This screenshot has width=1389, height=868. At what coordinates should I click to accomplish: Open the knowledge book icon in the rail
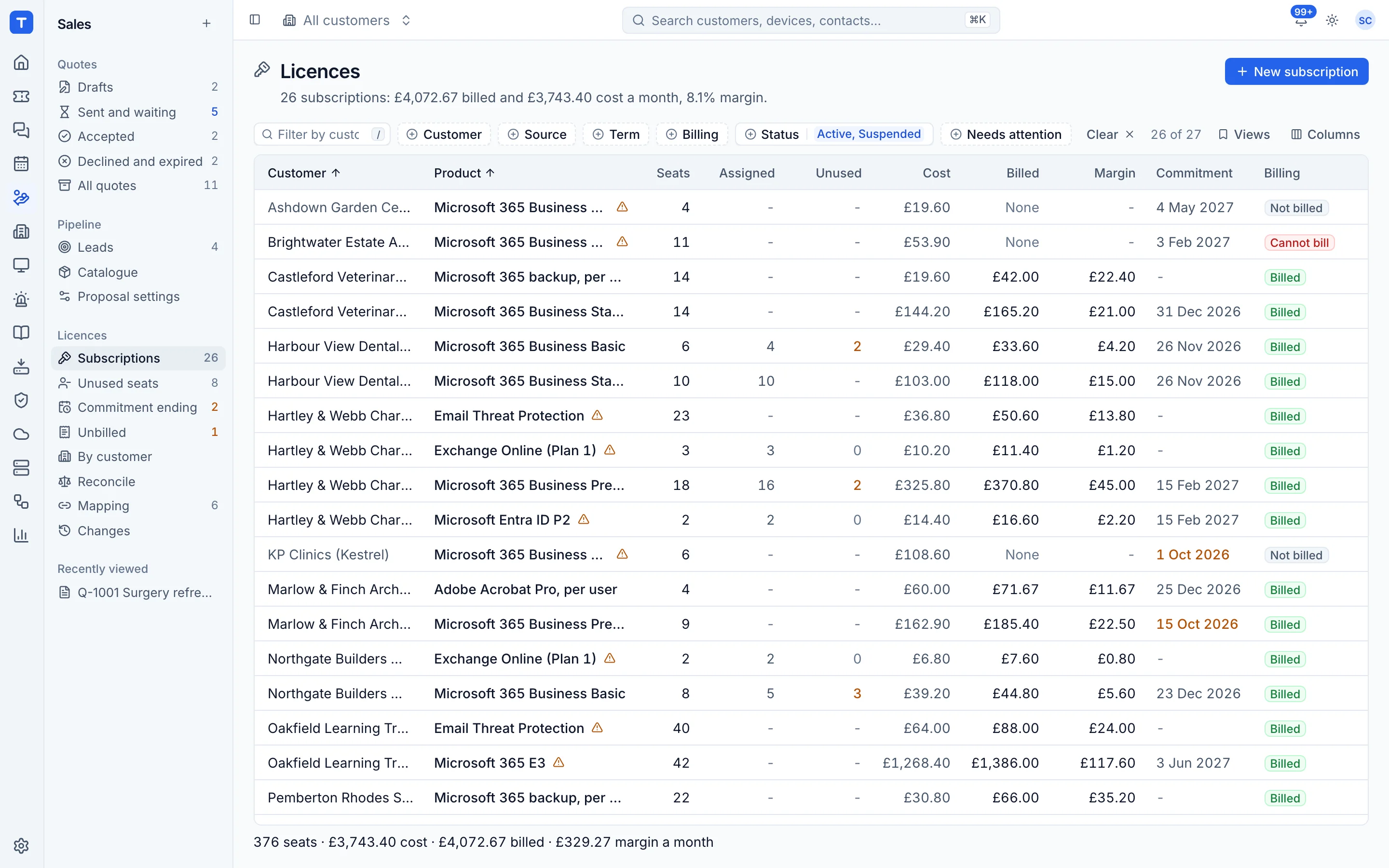click(x=21, y=333)
